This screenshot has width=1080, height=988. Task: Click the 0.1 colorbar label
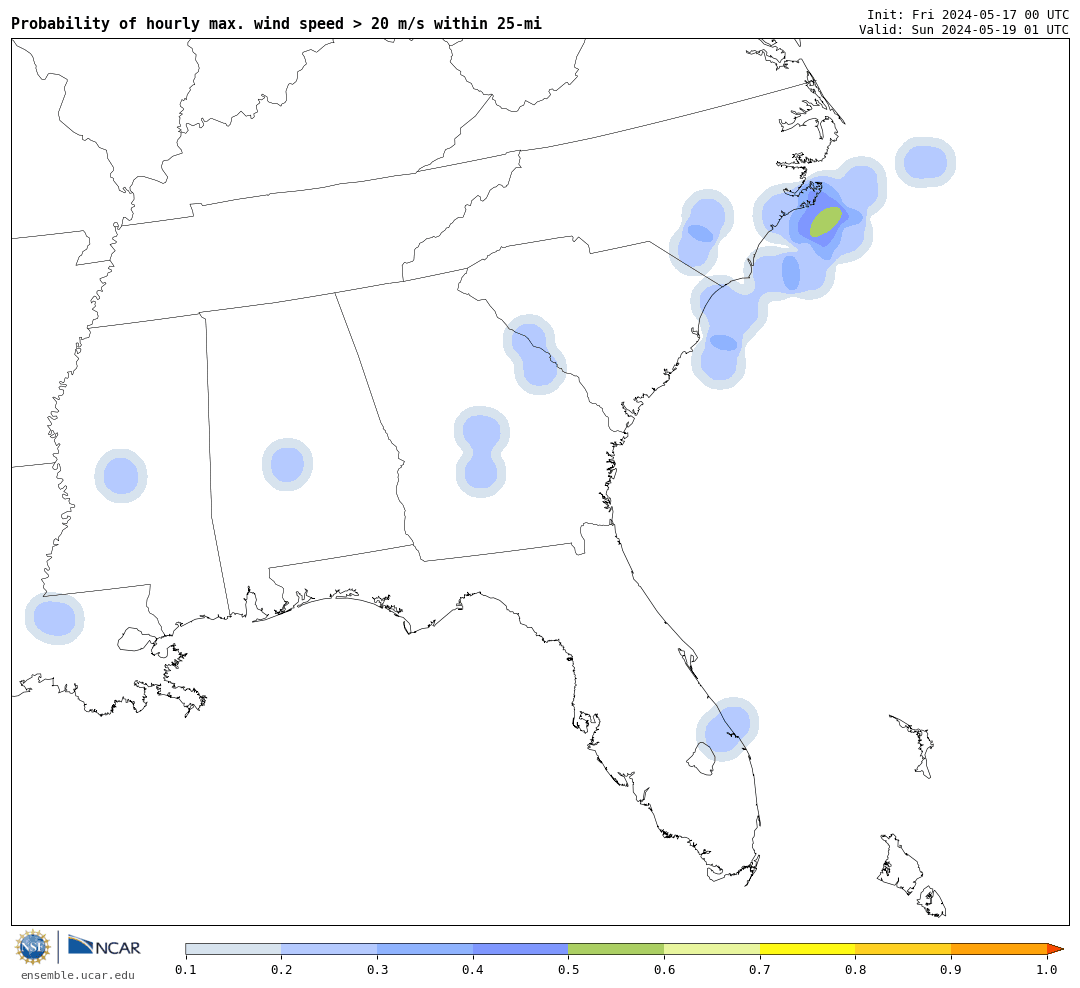(x=186, y=970)
